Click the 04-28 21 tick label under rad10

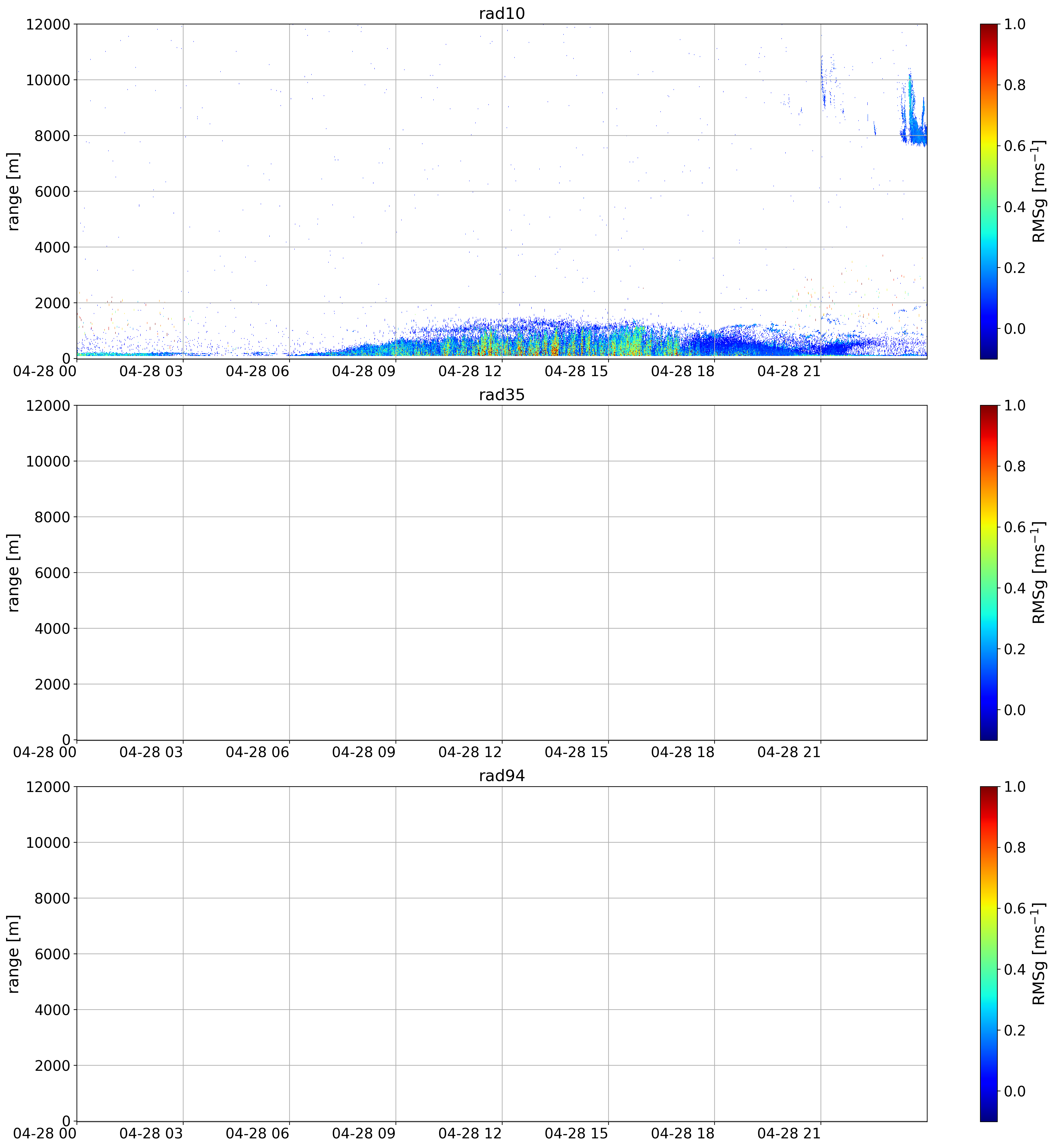(789, 371)
